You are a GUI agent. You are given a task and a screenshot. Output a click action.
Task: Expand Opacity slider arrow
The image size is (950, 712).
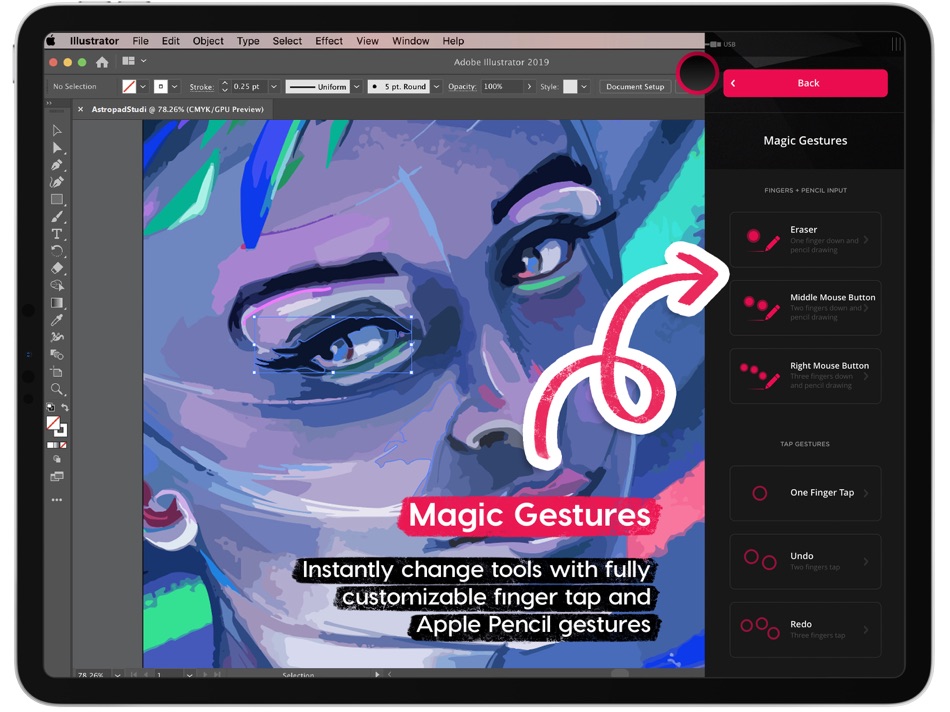click(x=530, y=87)
